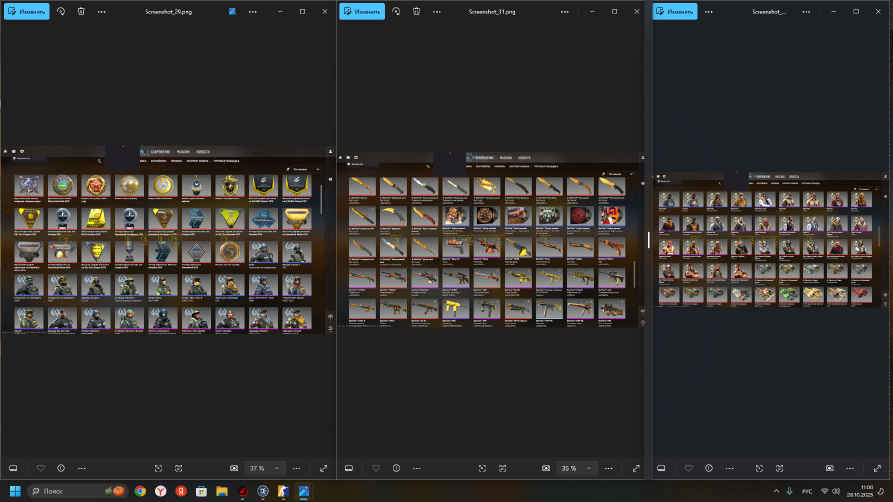Click the taskbar search box
The image size is (893, 502).
pyautogui.click(x=77, y=491)
